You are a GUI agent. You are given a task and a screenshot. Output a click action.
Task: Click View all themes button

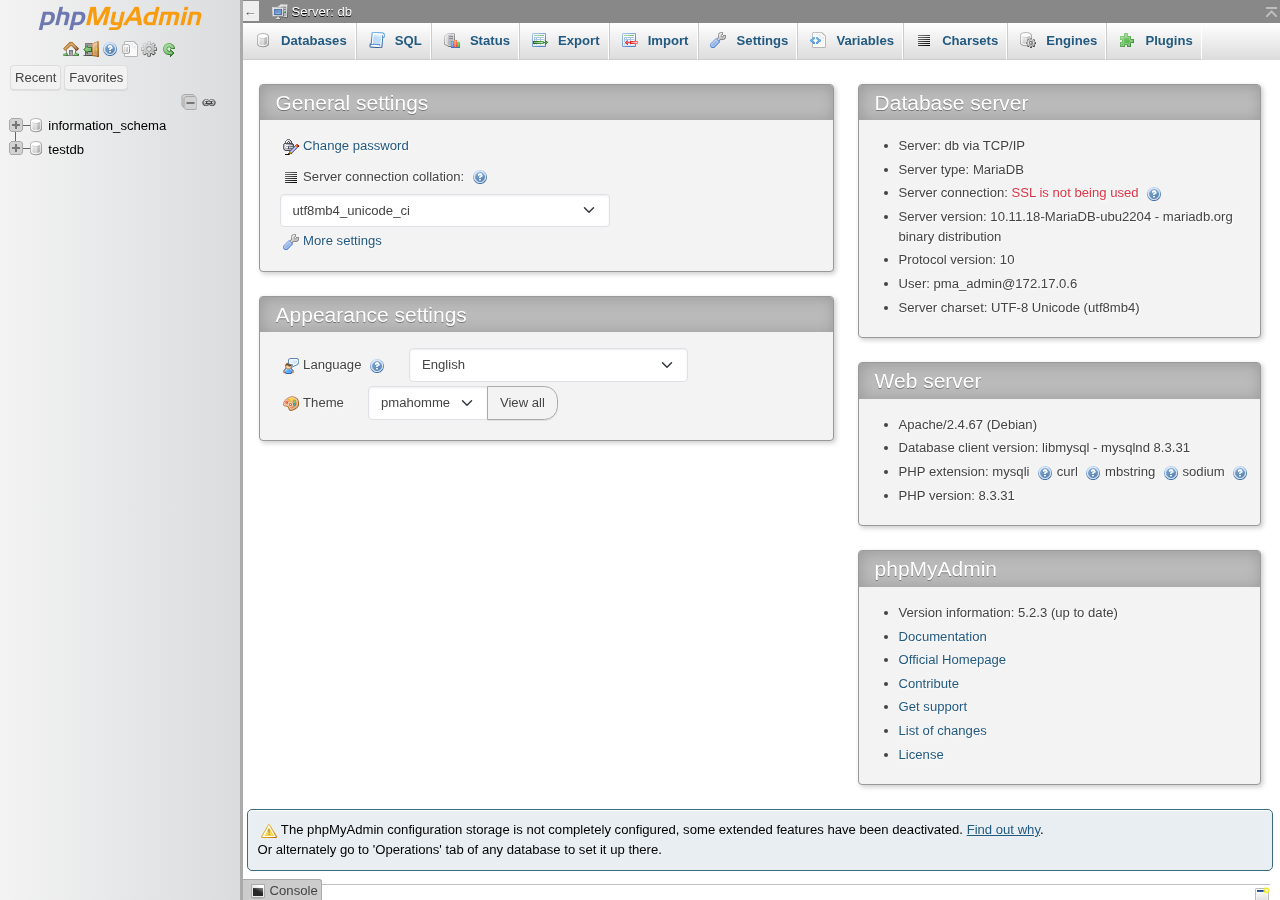[522, 403]
